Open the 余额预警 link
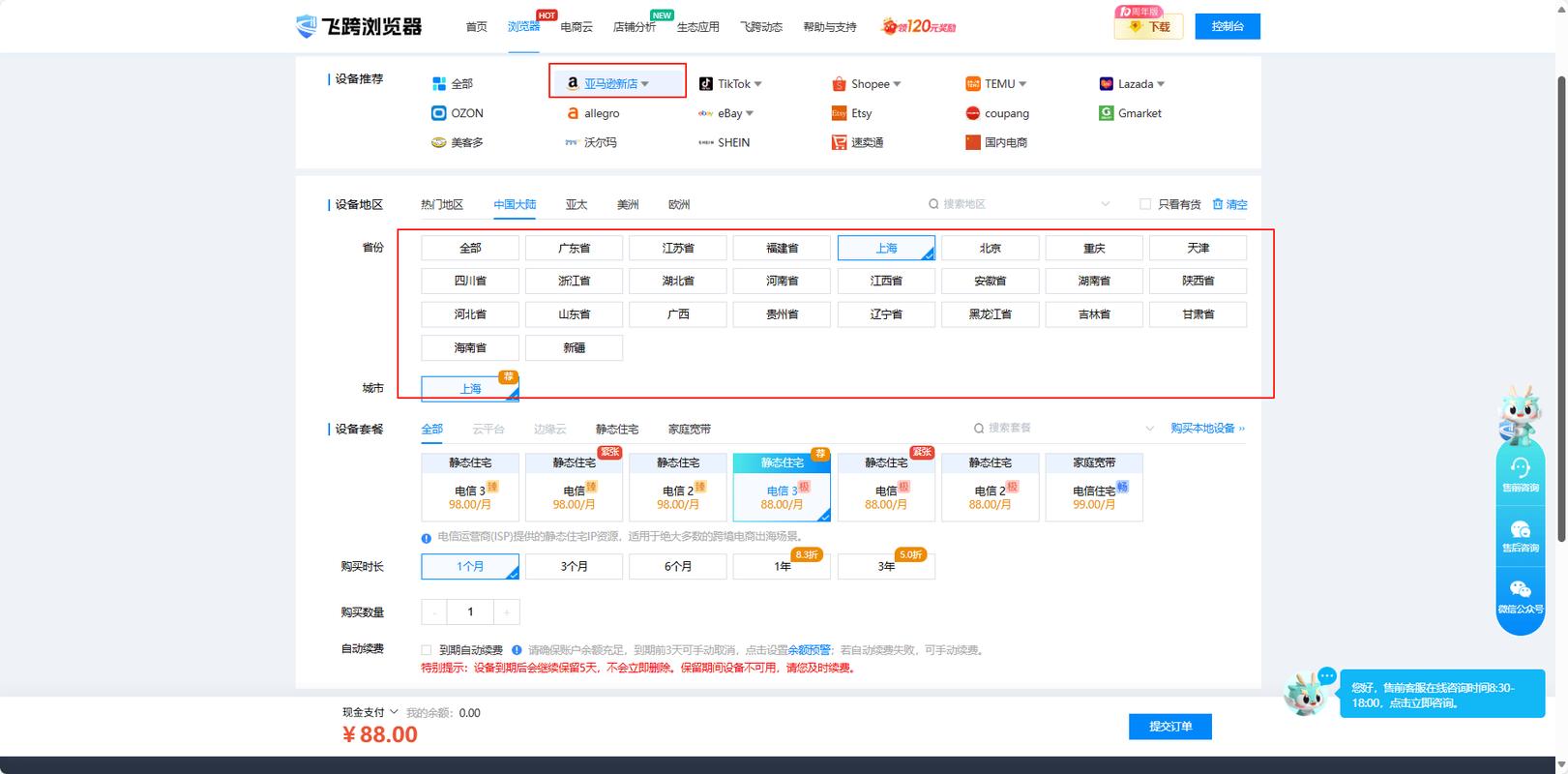Viewport: 1568px width, 774px height. point(810,650)
